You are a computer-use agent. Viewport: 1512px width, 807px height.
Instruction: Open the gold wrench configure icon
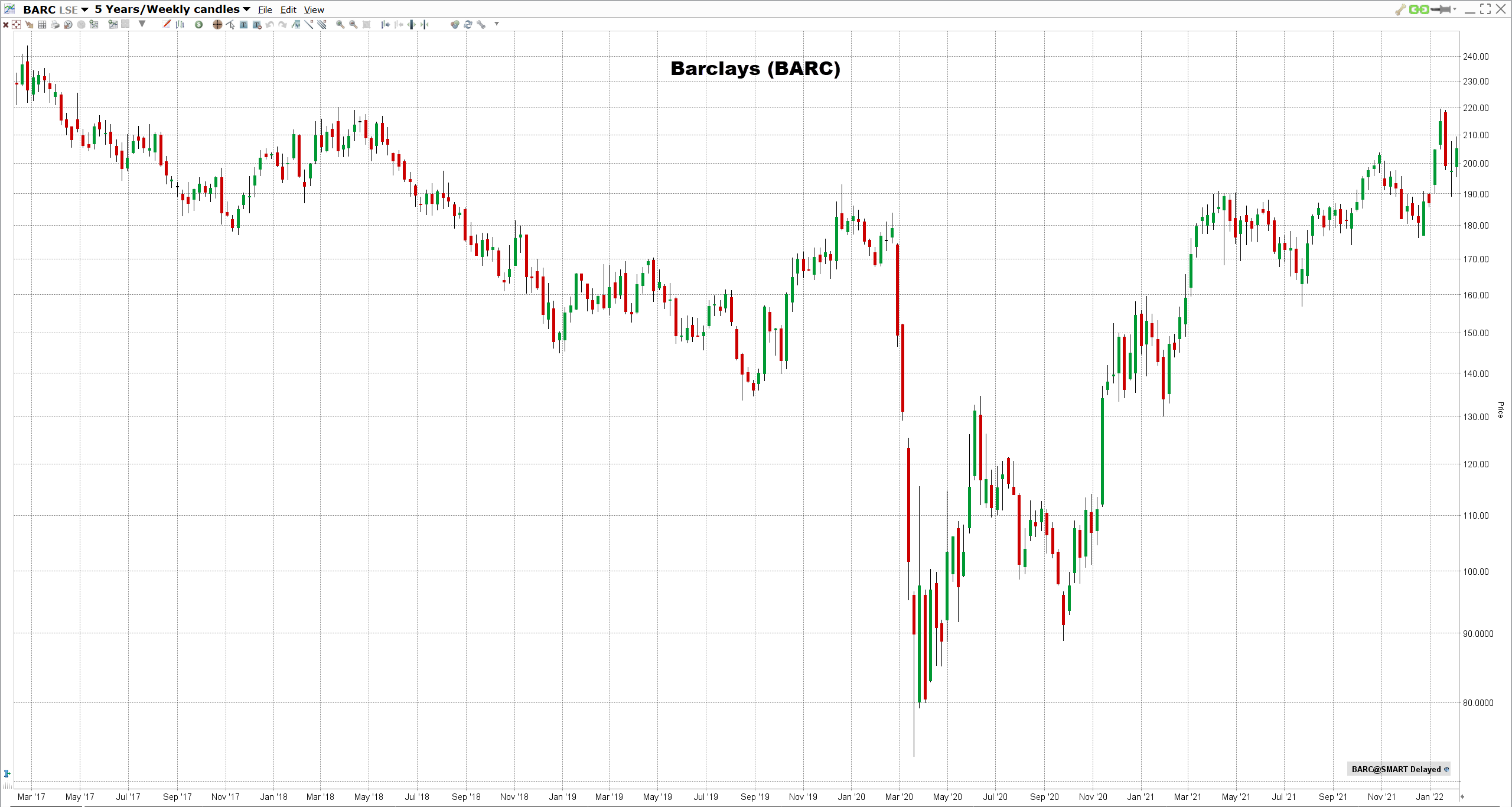[1400, 9]
